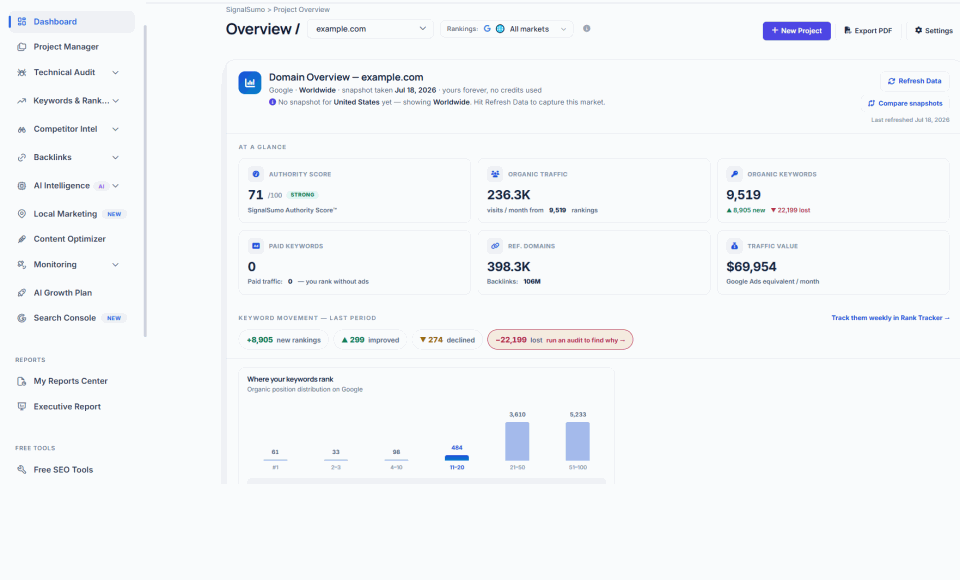Screen dimensions: 960x580
Task: Open the All markets rankings dropdown
Action: coord(507,29)
